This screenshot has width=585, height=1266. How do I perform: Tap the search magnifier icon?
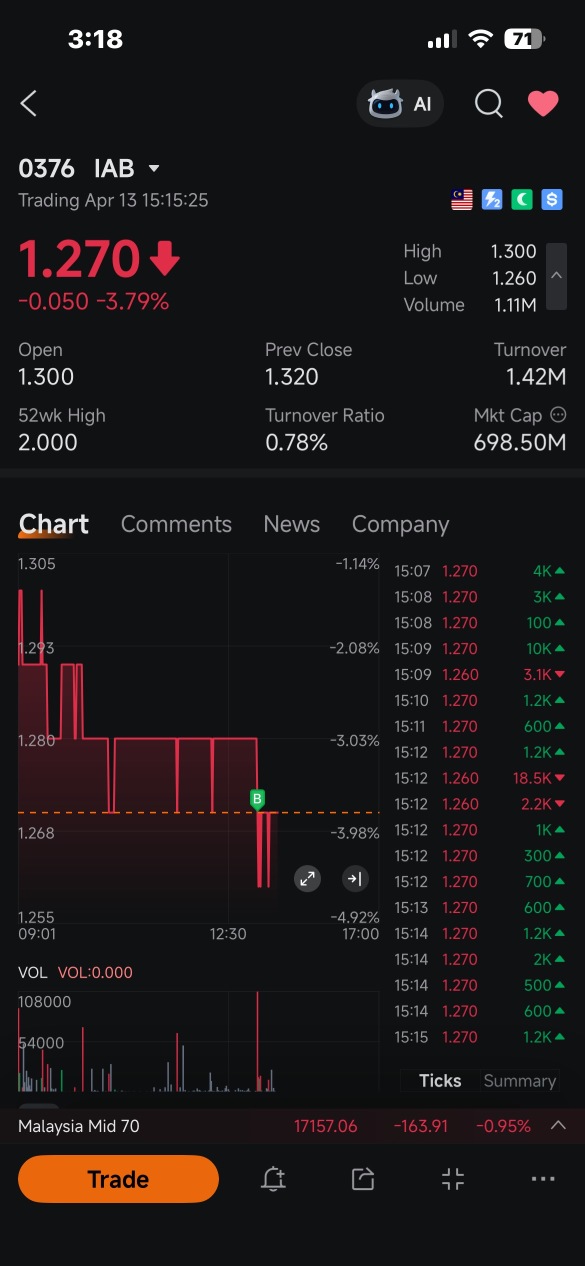[488, 104]
